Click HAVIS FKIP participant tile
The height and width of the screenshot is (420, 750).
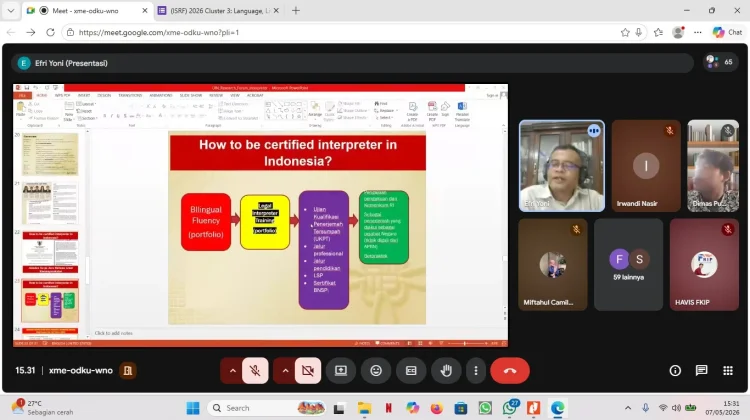(704, 265)
